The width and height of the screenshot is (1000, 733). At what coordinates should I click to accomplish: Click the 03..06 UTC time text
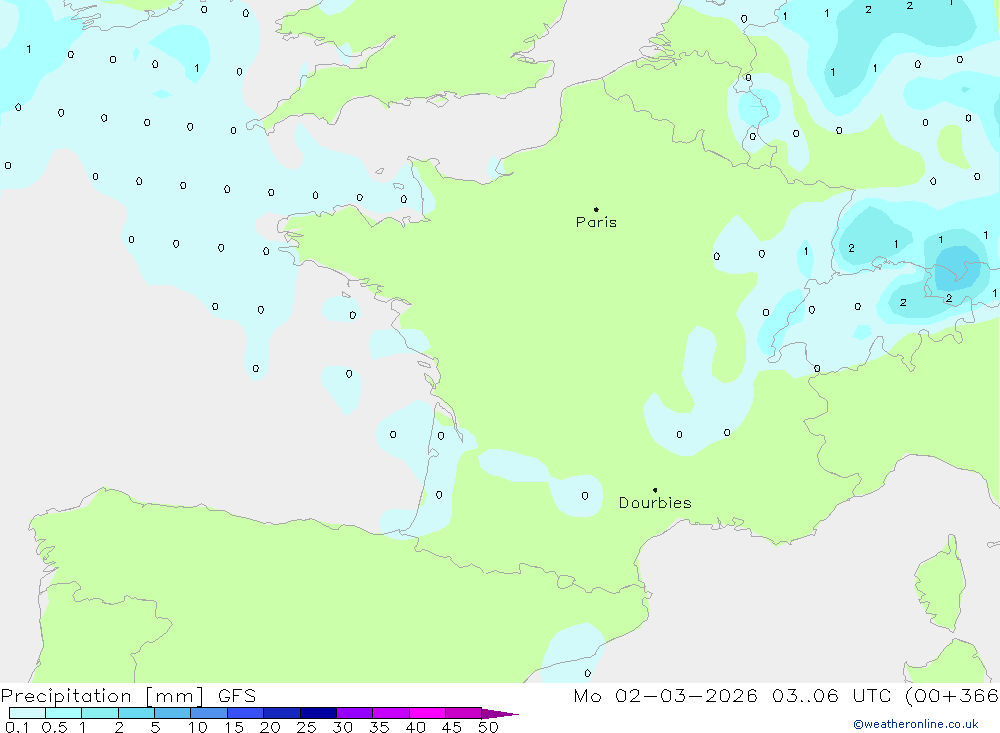click(831, 696)
